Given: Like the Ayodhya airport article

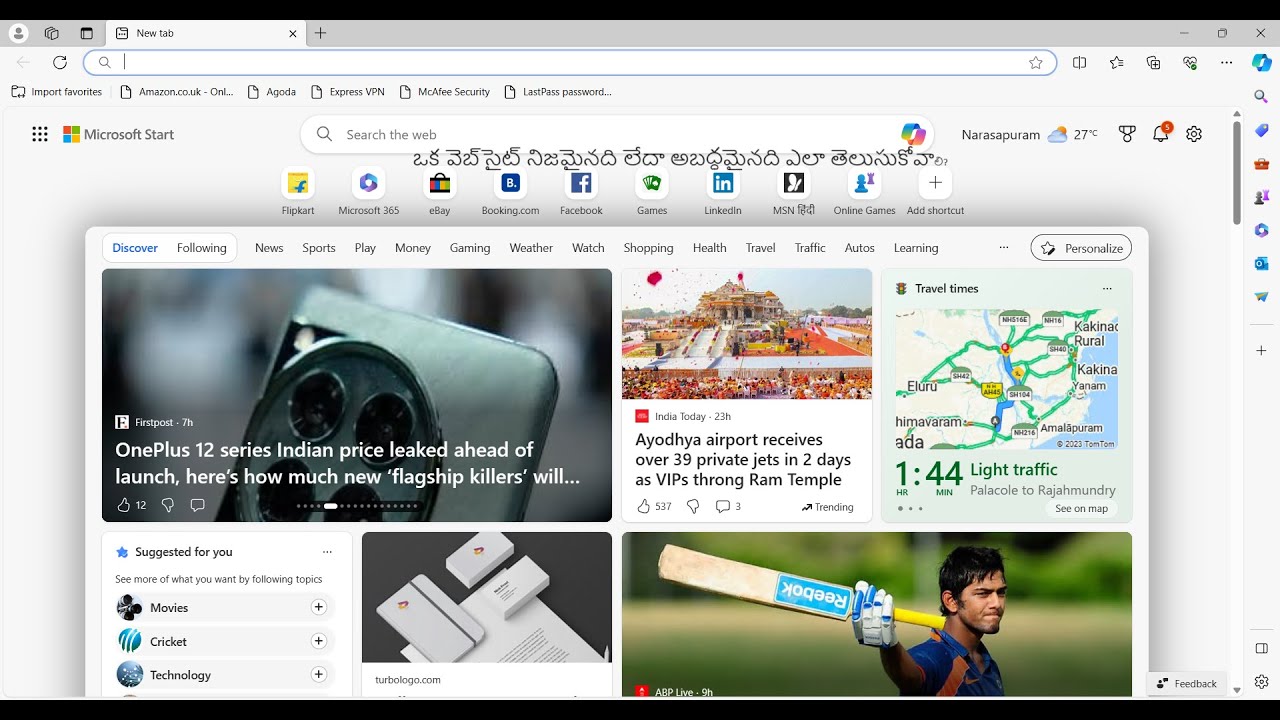Looking at the screenshot, I should (644, 507).
